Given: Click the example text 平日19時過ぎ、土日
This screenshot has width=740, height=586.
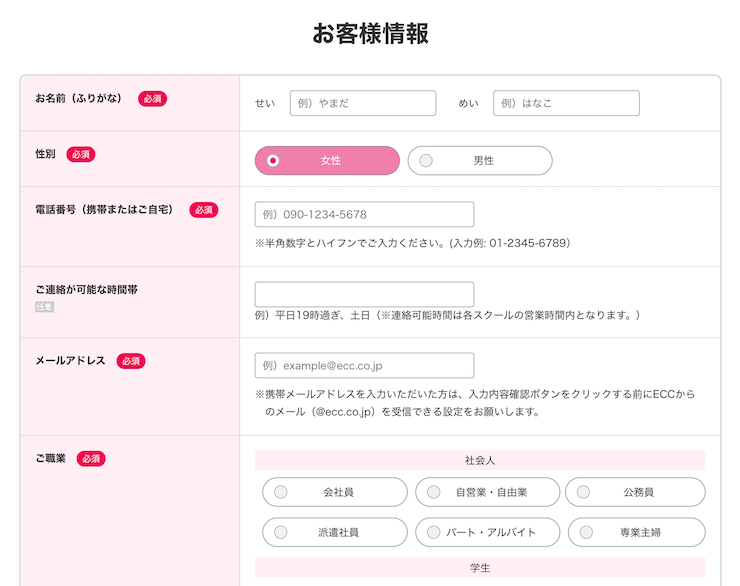Looking at the screenshot, I should [x=447, y=315].
